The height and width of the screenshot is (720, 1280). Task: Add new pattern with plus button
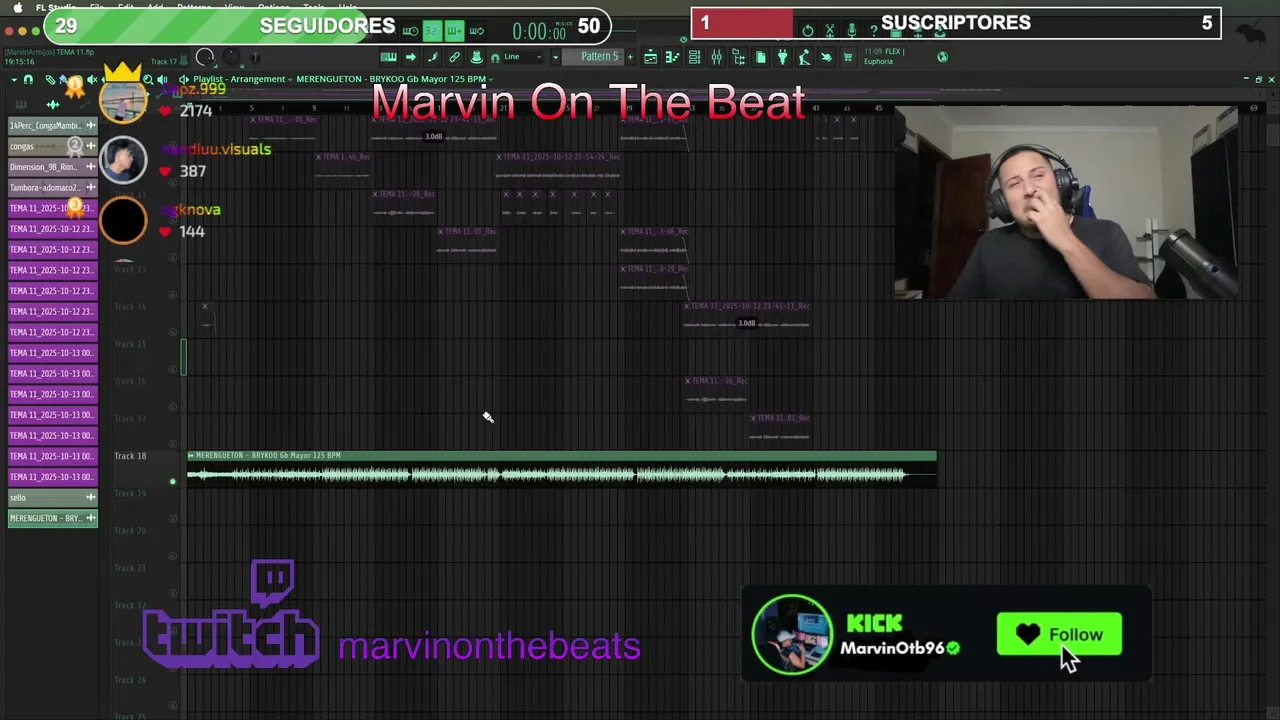630,57
